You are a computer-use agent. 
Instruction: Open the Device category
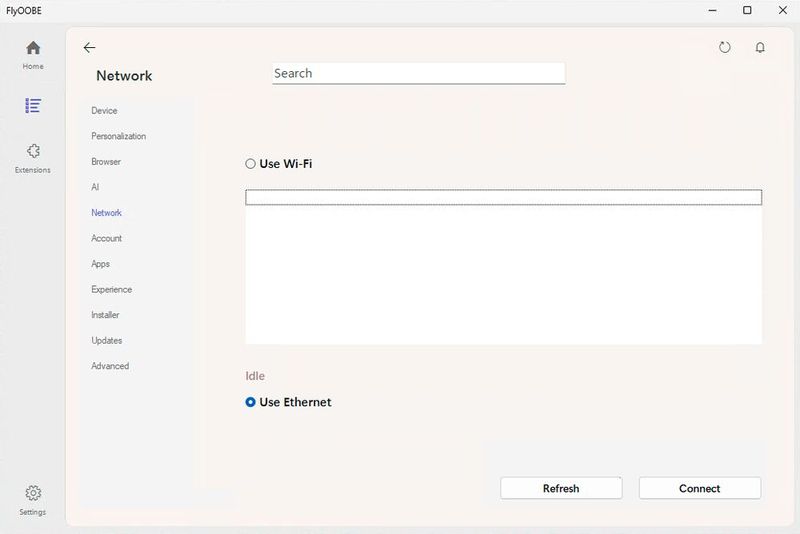pos(104,111)
